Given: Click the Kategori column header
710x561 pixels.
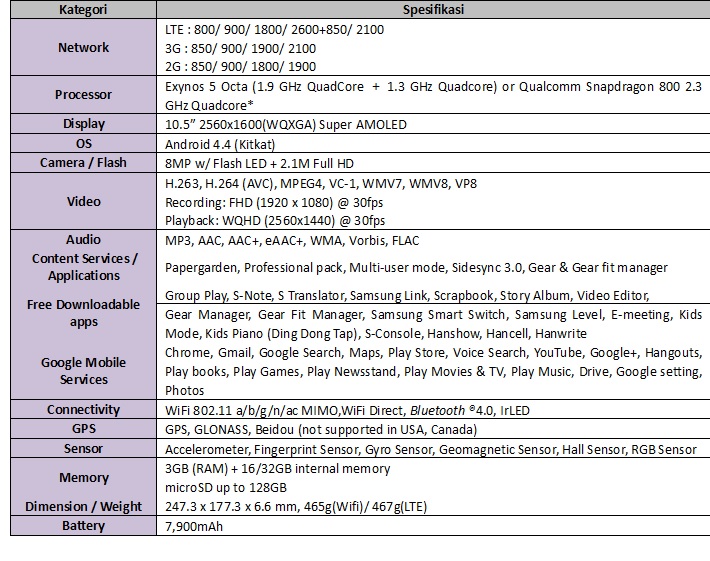Looking at the screenshot, I should pyautogui.click(x=83, y=10).
